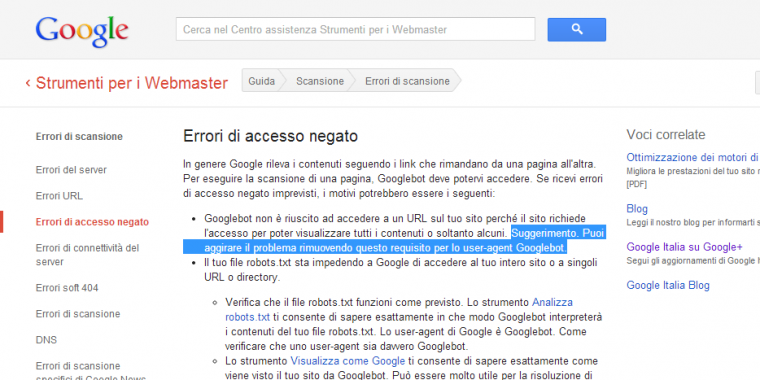Follow the Analizza robots.txt link

[x=399, y=310]
